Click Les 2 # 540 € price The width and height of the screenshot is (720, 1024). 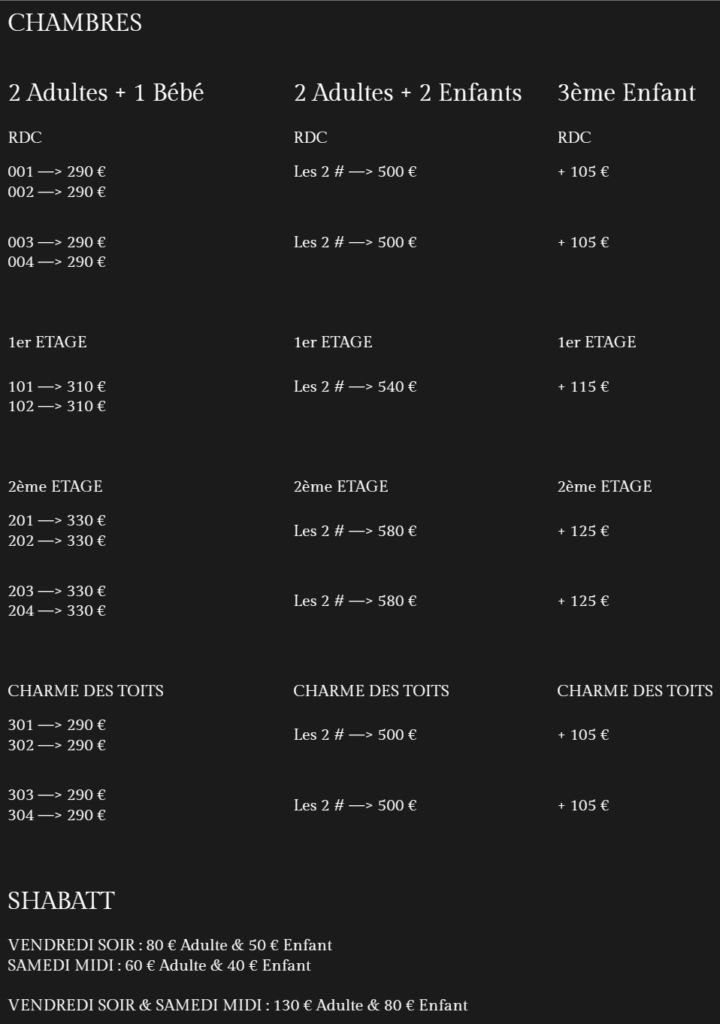[x=355, y=387]
